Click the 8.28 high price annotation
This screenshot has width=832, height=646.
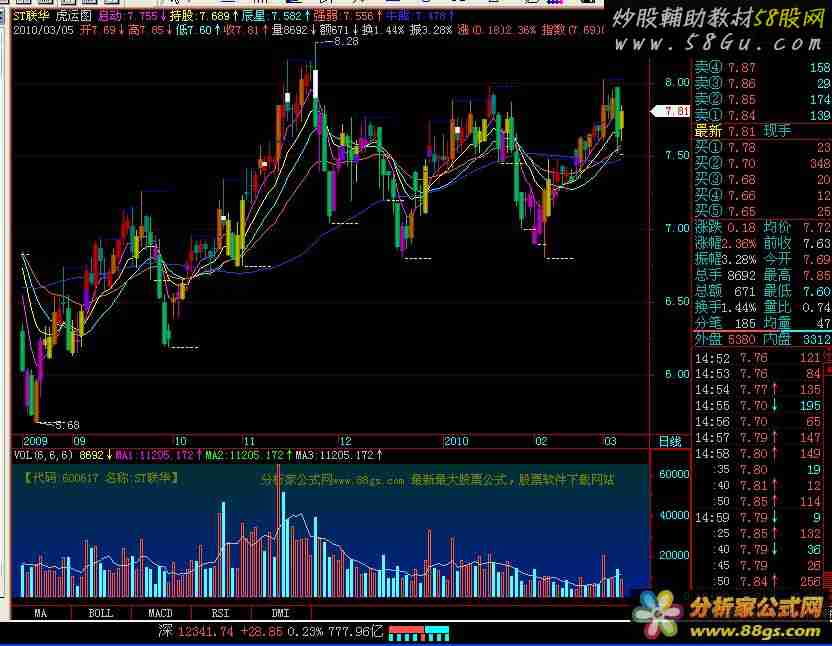346,41
